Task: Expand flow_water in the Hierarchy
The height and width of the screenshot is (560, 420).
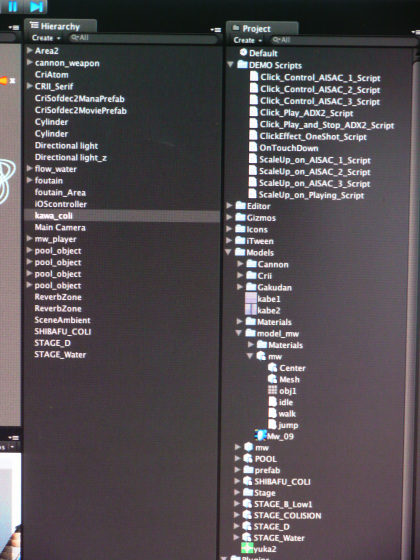Action: [30, 169]
